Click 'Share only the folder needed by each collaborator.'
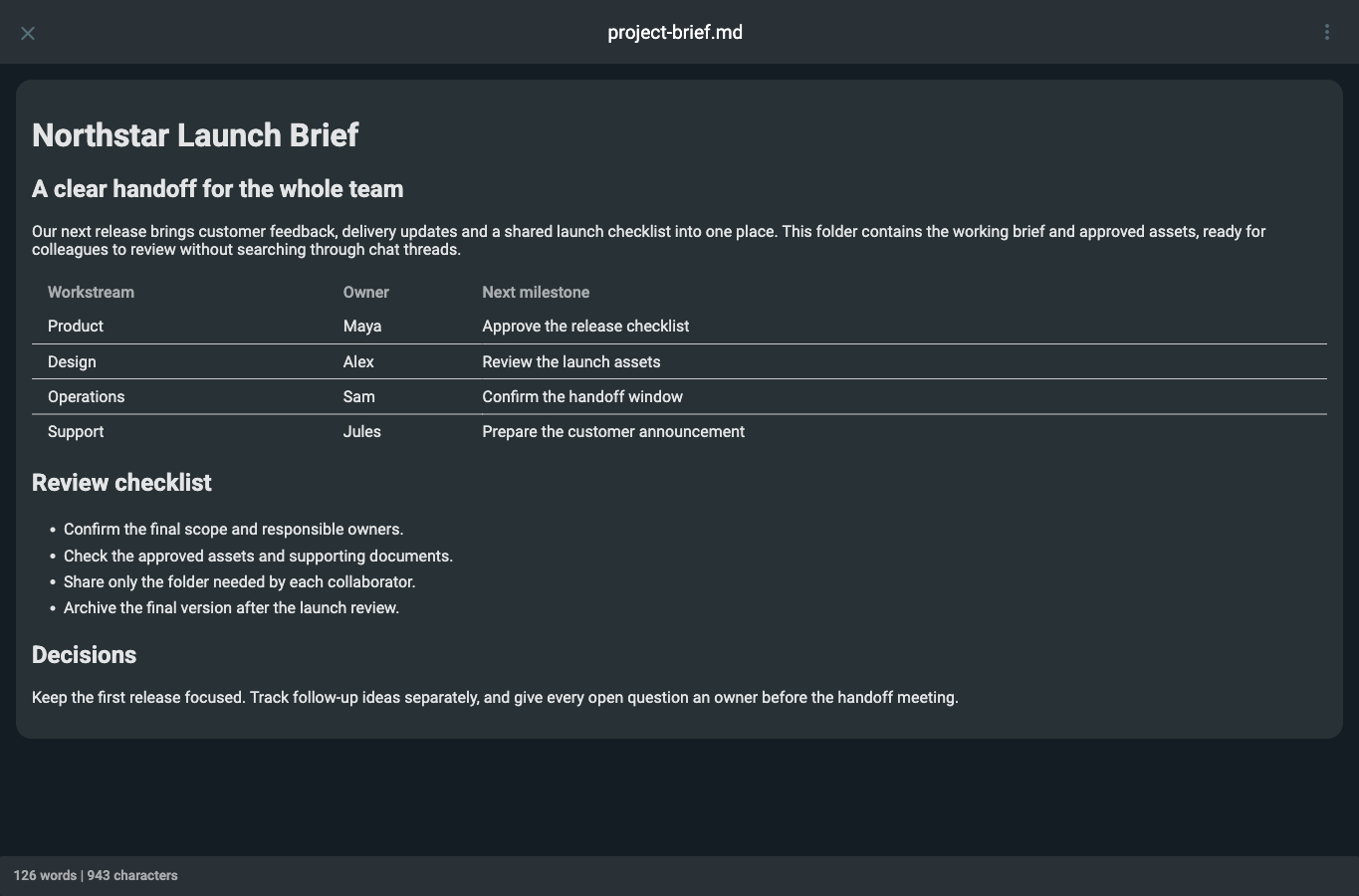The width and height of the screenshot is (1359, 896). pos(240,582)
